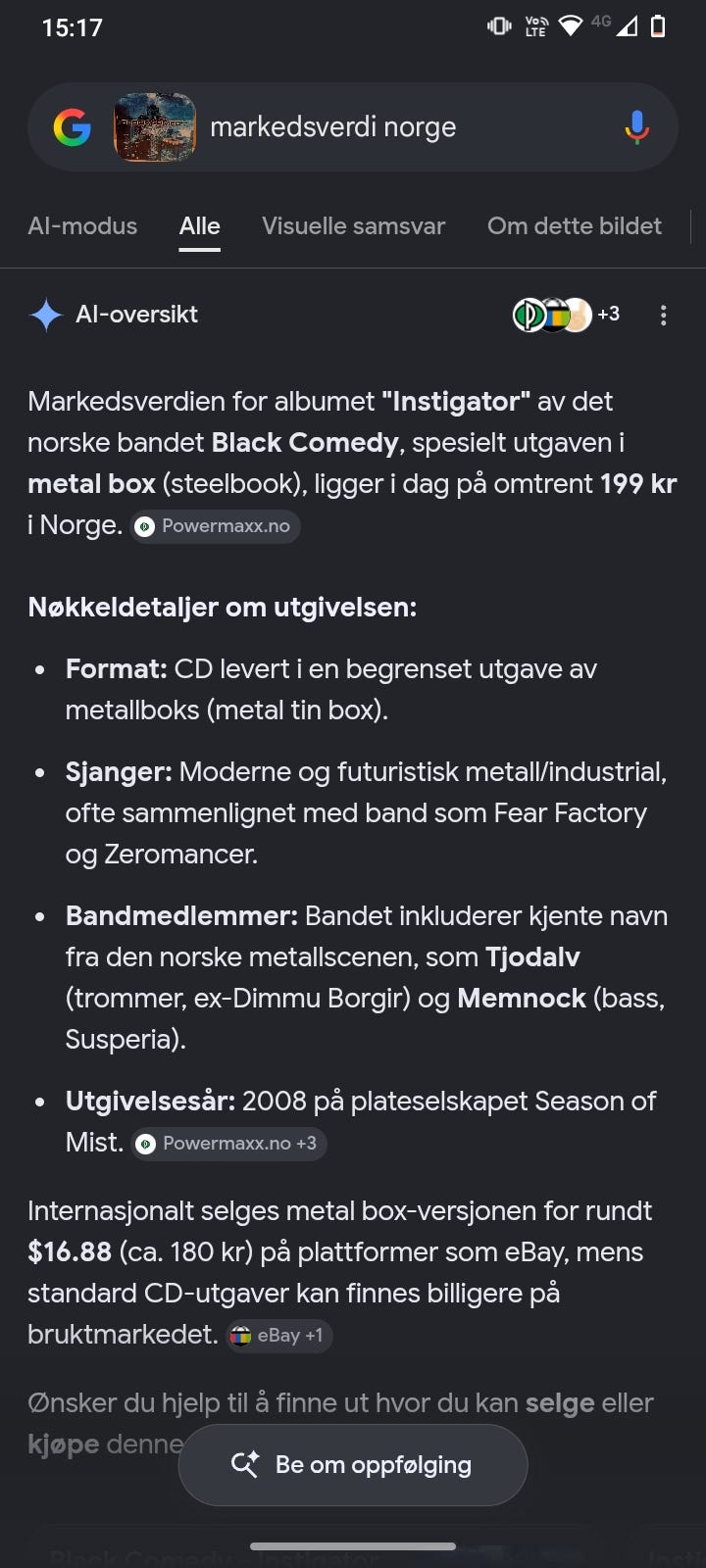Select the Alle tab
Image resolution: width=706 pixels, height=1568 pixels.
click(199, 226)
